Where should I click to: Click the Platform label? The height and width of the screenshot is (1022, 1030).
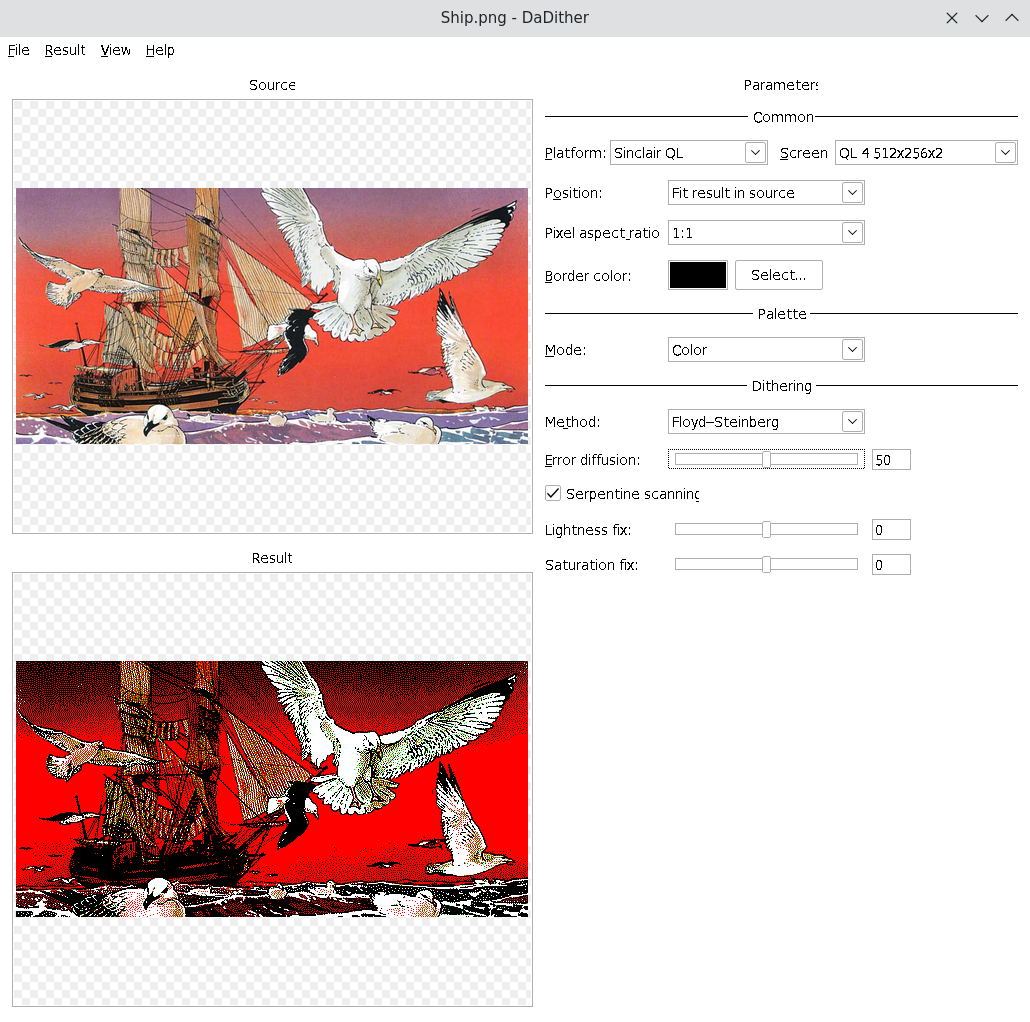point(575,153)
